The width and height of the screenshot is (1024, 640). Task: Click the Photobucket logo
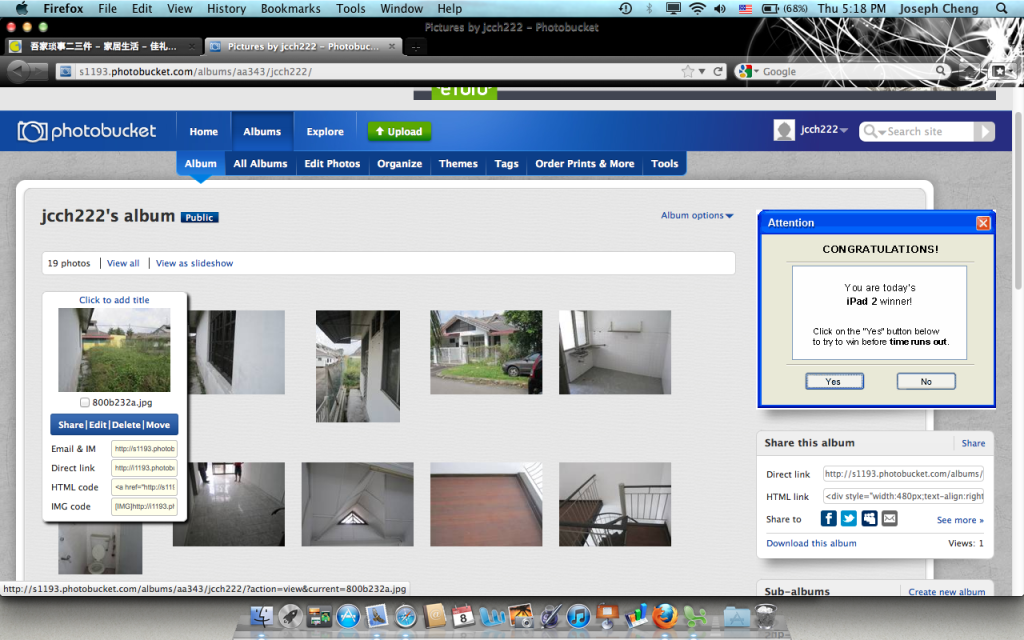[87, 131]
